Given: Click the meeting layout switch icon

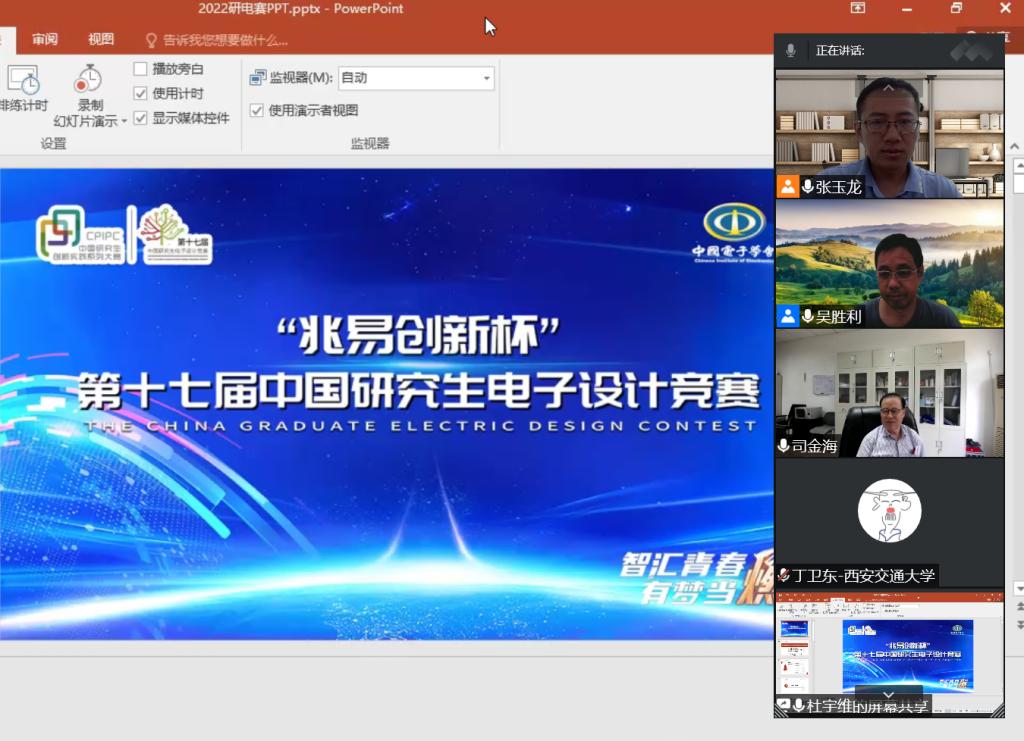Looking at the screenshot, I should [x=972, y=51].
